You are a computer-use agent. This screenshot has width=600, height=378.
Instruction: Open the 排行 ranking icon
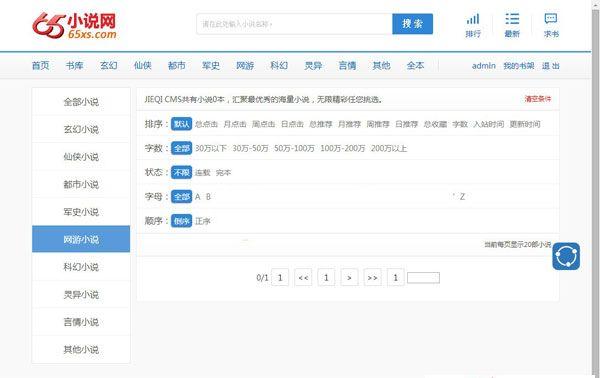[x=473, y=25]
